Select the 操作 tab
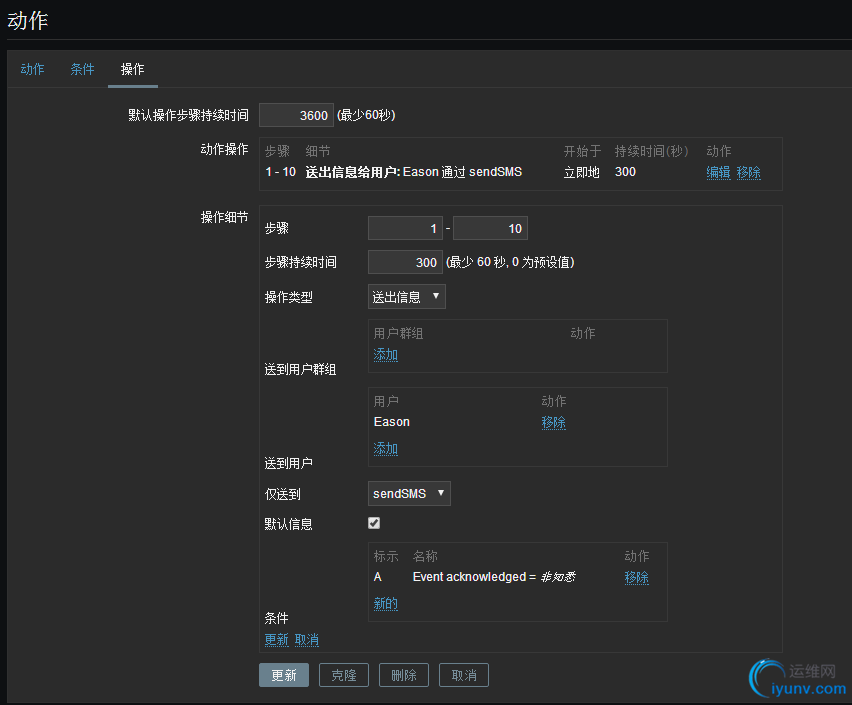852x705 pixels. tap(132, 69)
